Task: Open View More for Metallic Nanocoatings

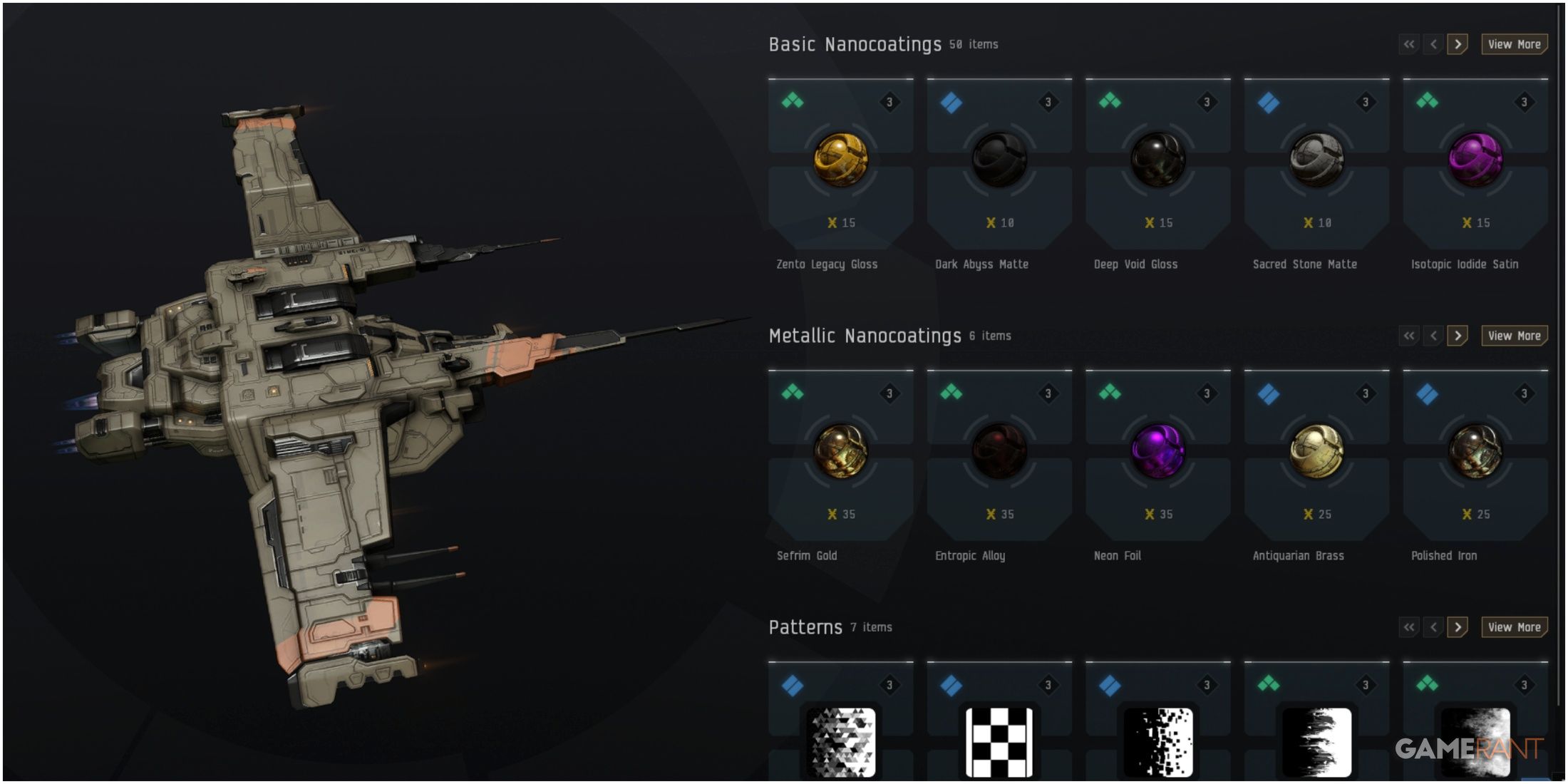Action: pos(1515,336)
